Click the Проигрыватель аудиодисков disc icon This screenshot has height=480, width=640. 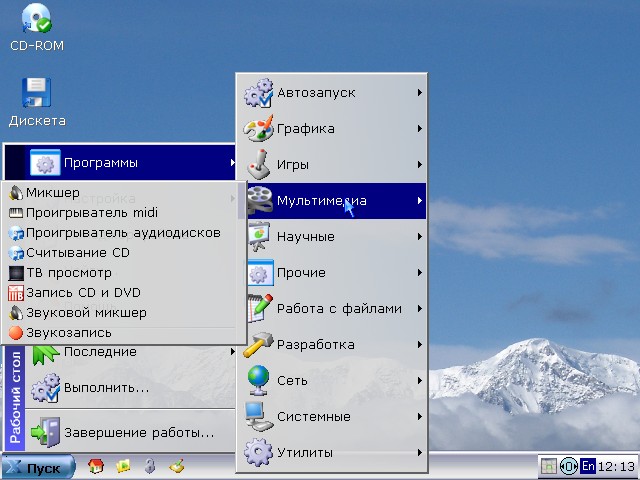[x=16, y=233]
